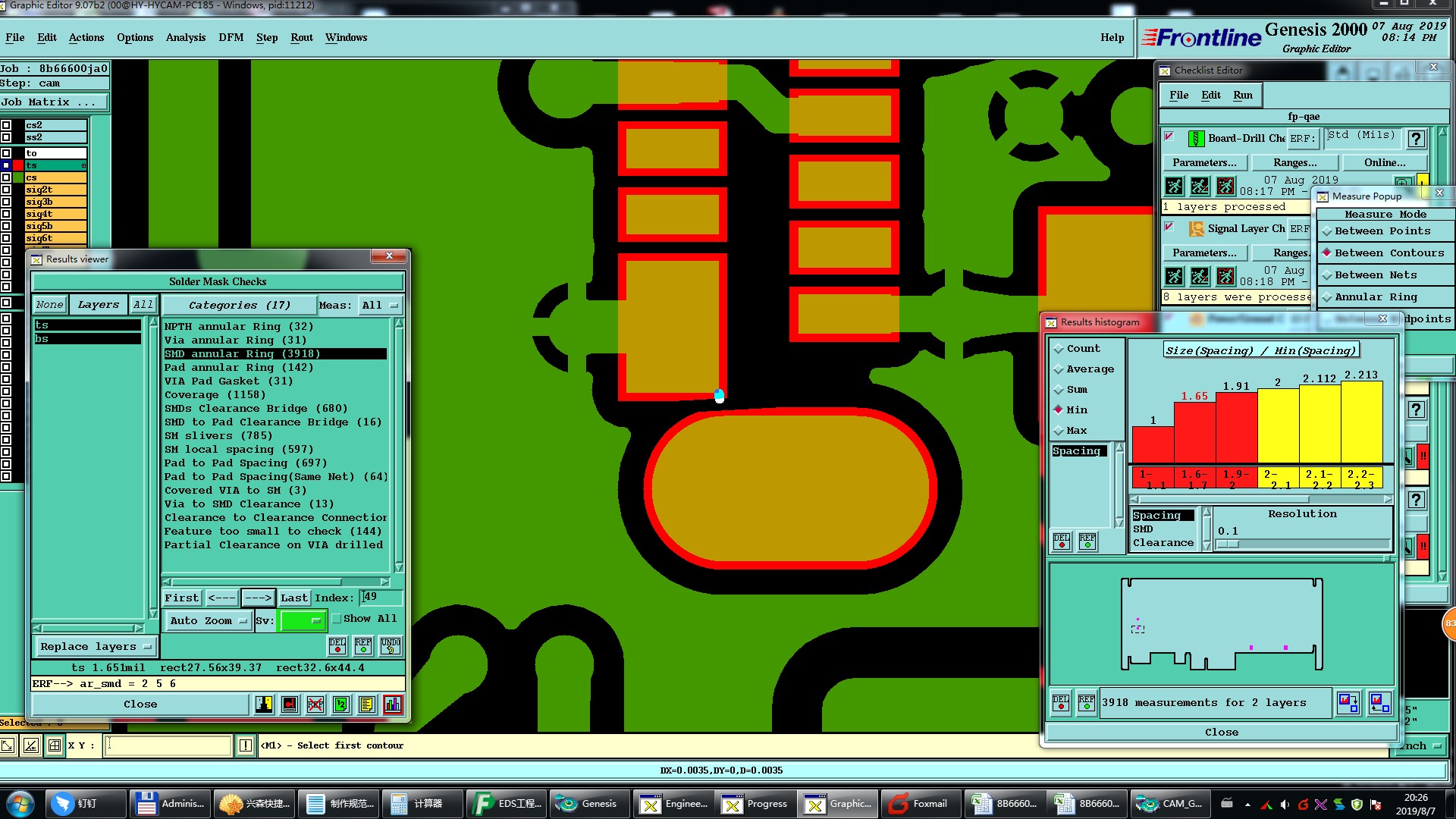1456x819 pixels.
Task: Click Parameters button under Board-Drill Checks
Action: pos(1203,163)
